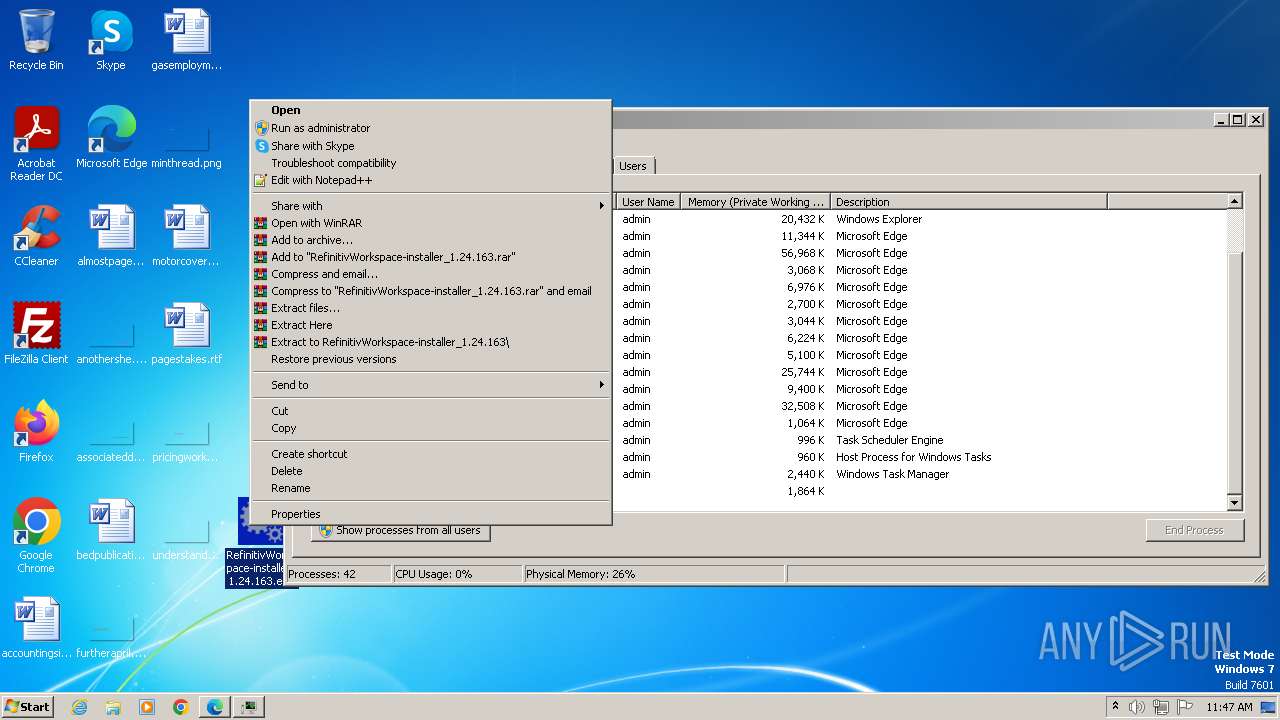
Task: Click the volume speaker tray icon
Action: coord(1137,707)
